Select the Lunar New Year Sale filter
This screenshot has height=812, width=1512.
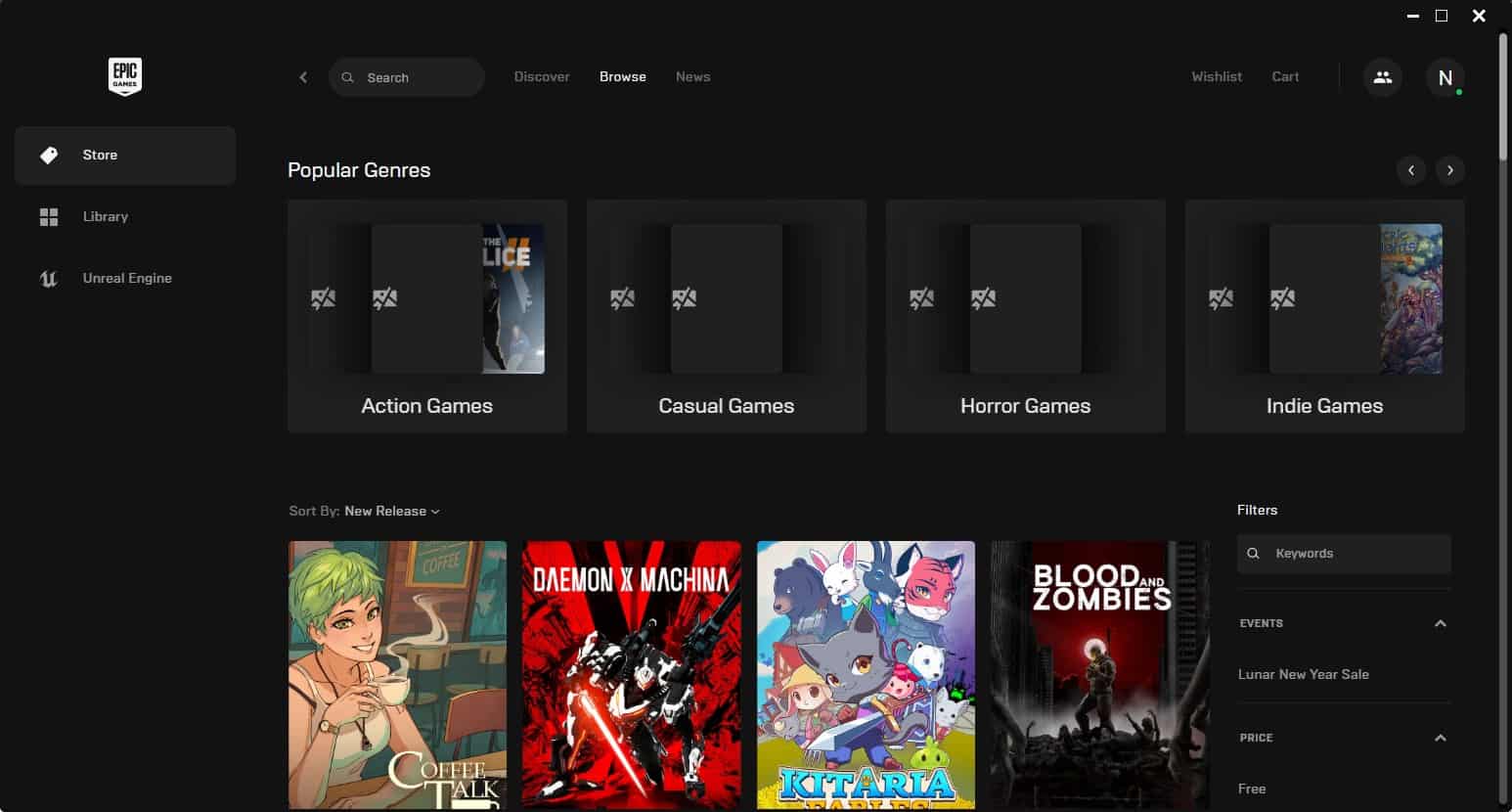point(1304,674)
